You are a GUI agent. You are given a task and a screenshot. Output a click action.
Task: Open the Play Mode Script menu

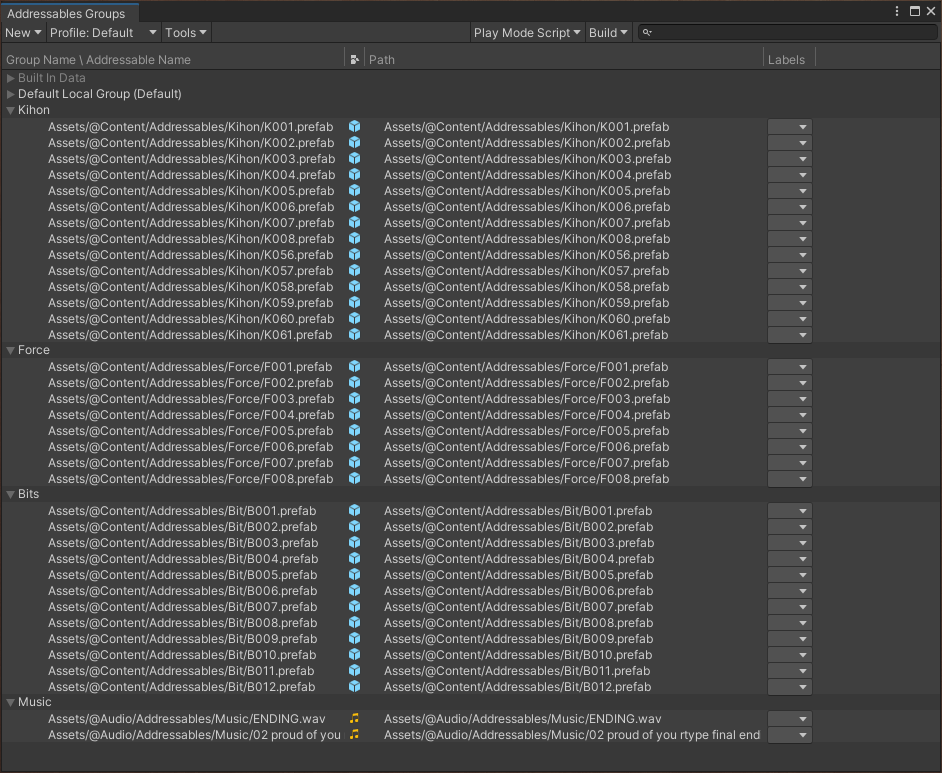click(x=527, y=32)
